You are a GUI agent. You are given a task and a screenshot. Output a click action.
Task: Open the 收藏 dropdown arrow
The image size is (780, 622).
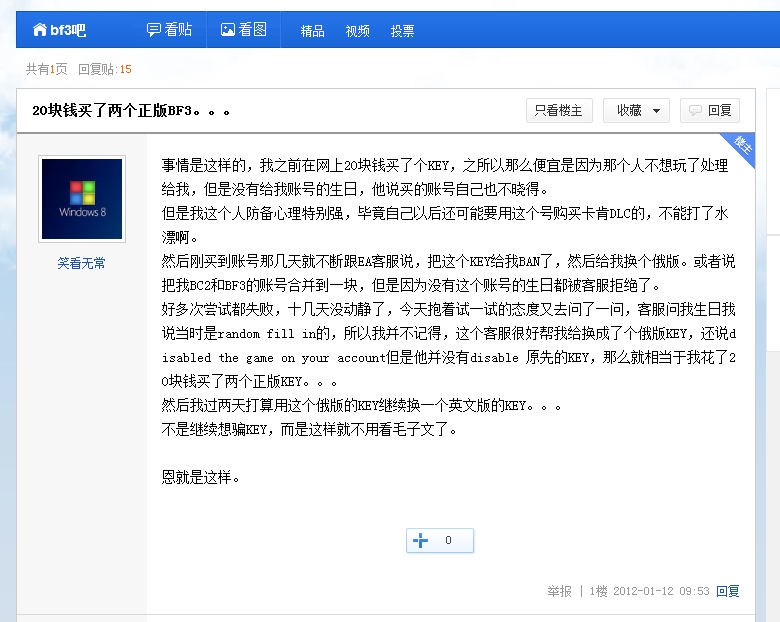(x=656, y=111)
